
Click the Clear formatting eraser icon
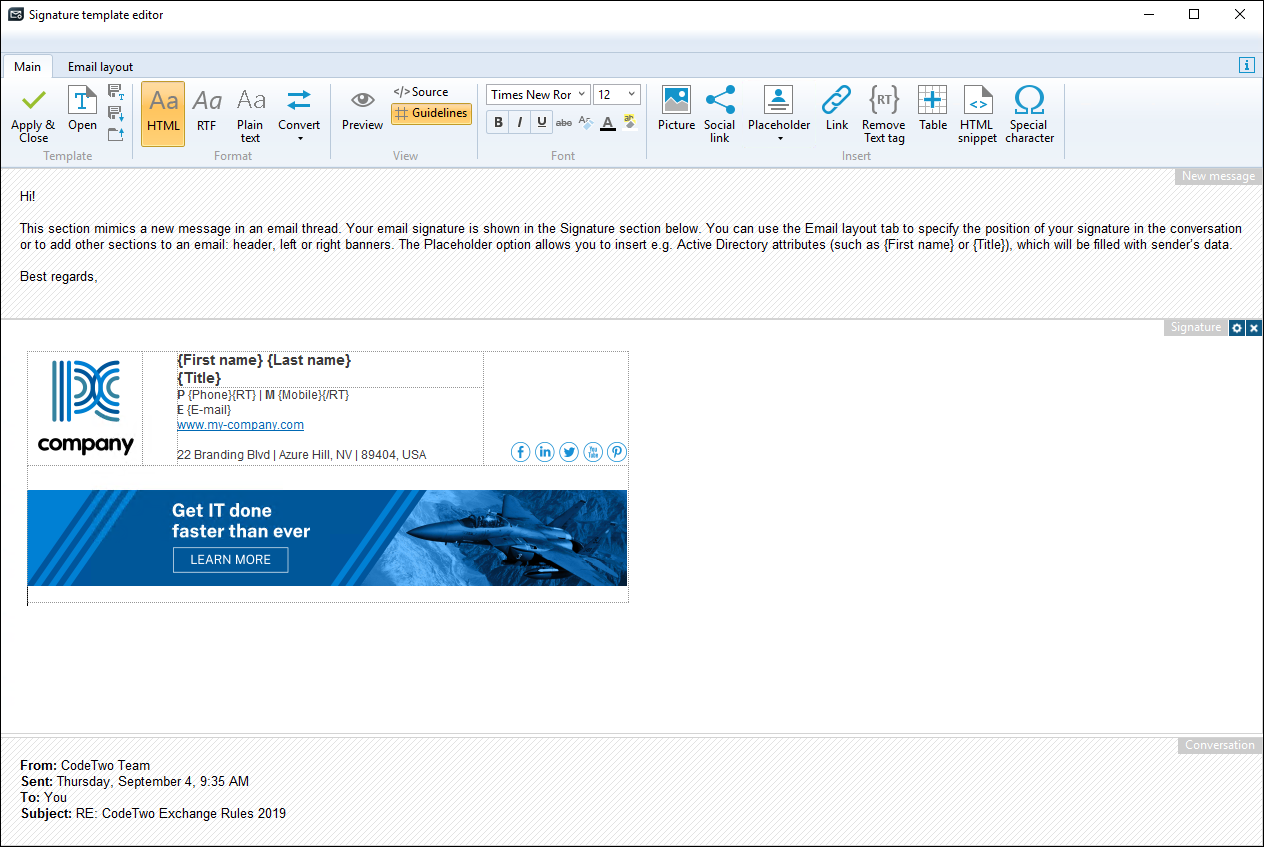[586, 122]
